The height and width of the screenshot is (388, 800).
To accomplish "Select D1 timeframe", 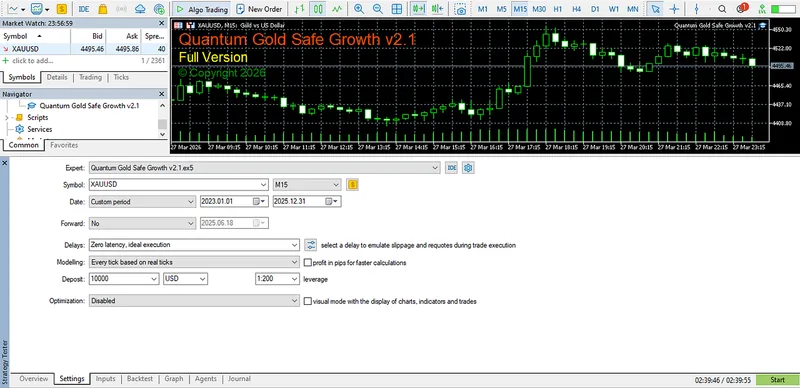I will point(595,9).
